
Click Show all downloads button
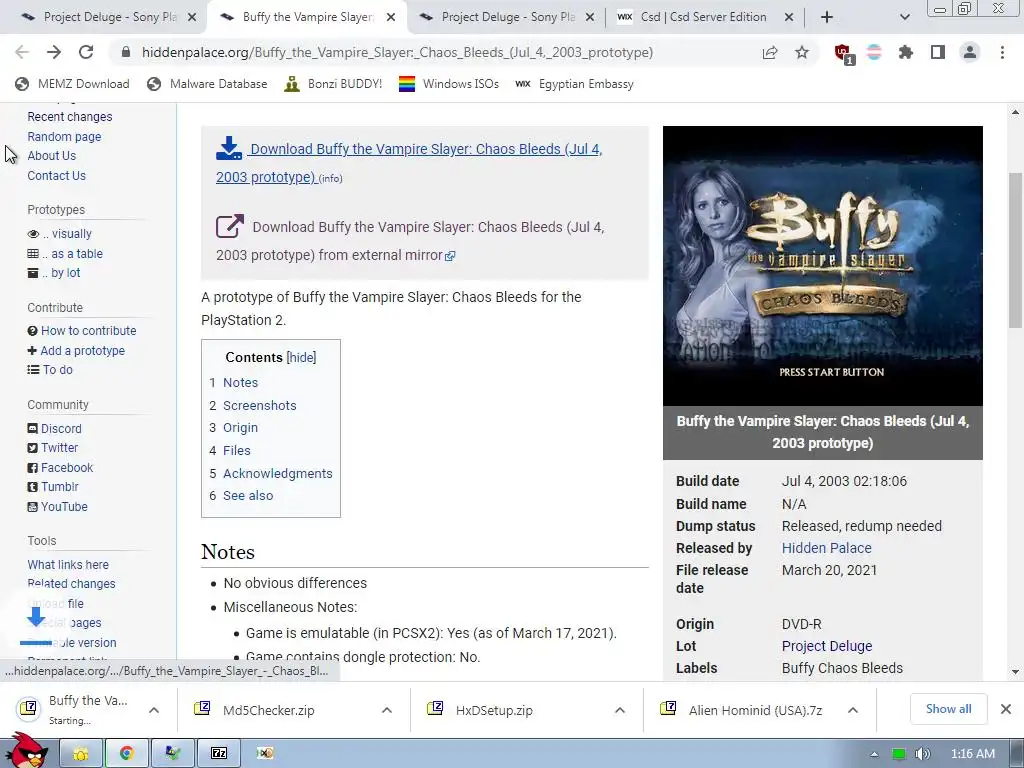(x=948, y=709)
